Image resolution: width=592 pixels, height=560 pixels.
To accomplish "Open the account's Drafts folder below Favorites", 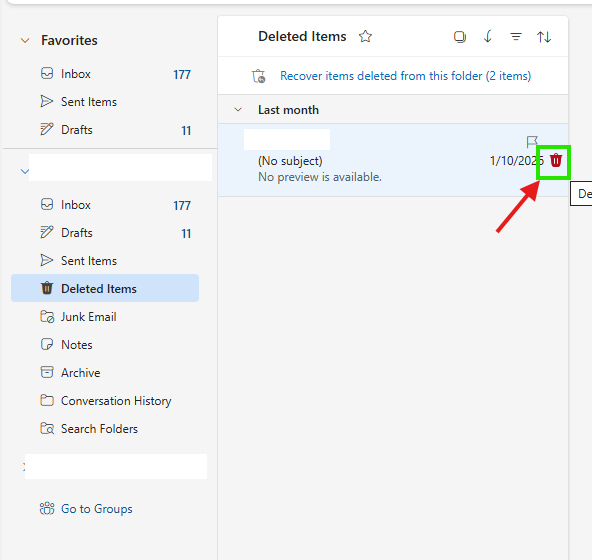I will pyautogui.click(x=105, y=233).
